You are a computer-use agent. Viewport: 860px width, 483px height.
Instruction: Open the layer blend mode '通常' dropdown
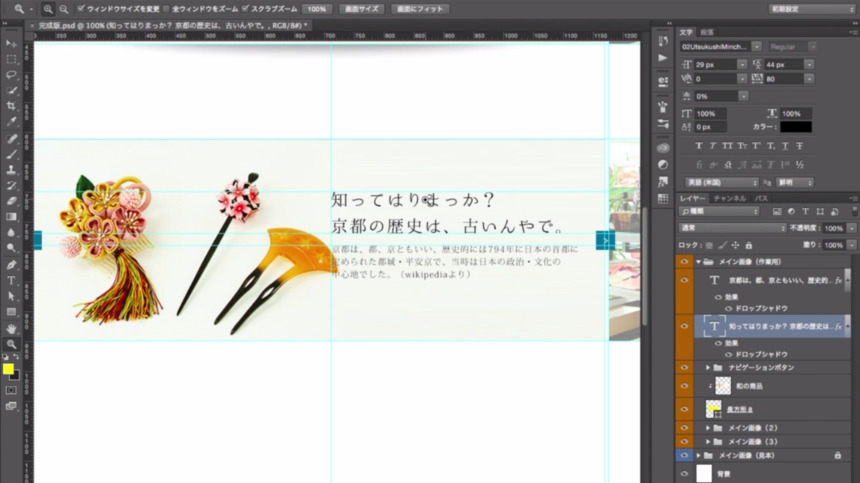click(x=733, y=228)
